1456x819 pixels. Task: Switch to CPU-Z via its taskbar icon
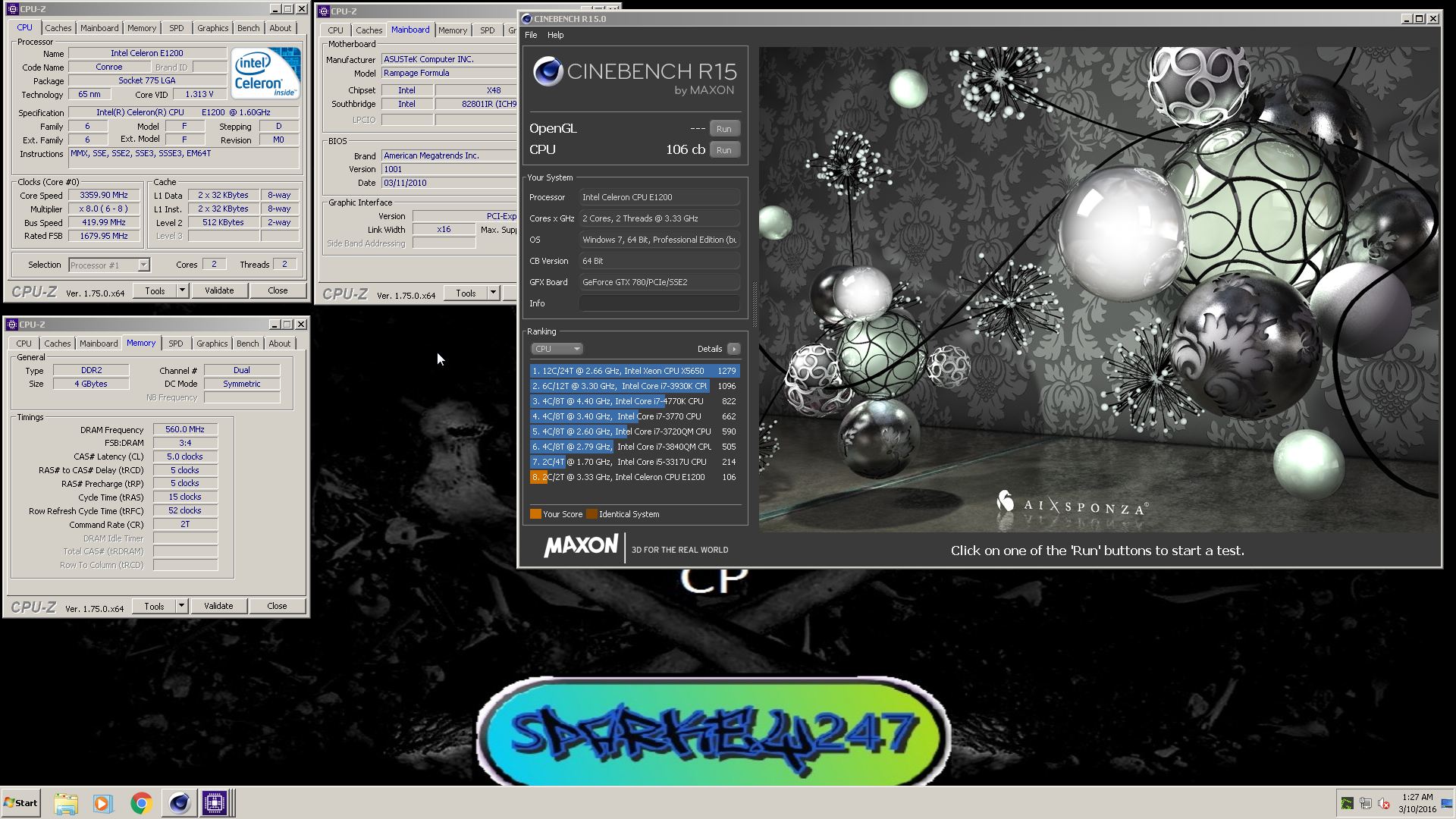215,803
